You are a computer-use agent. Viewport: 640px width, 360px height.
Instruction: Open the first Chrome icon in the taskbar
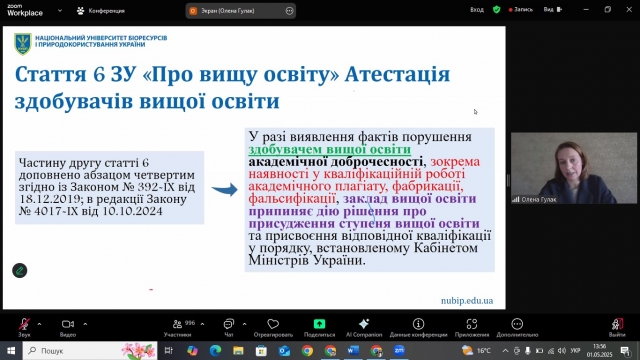[307, 351]
